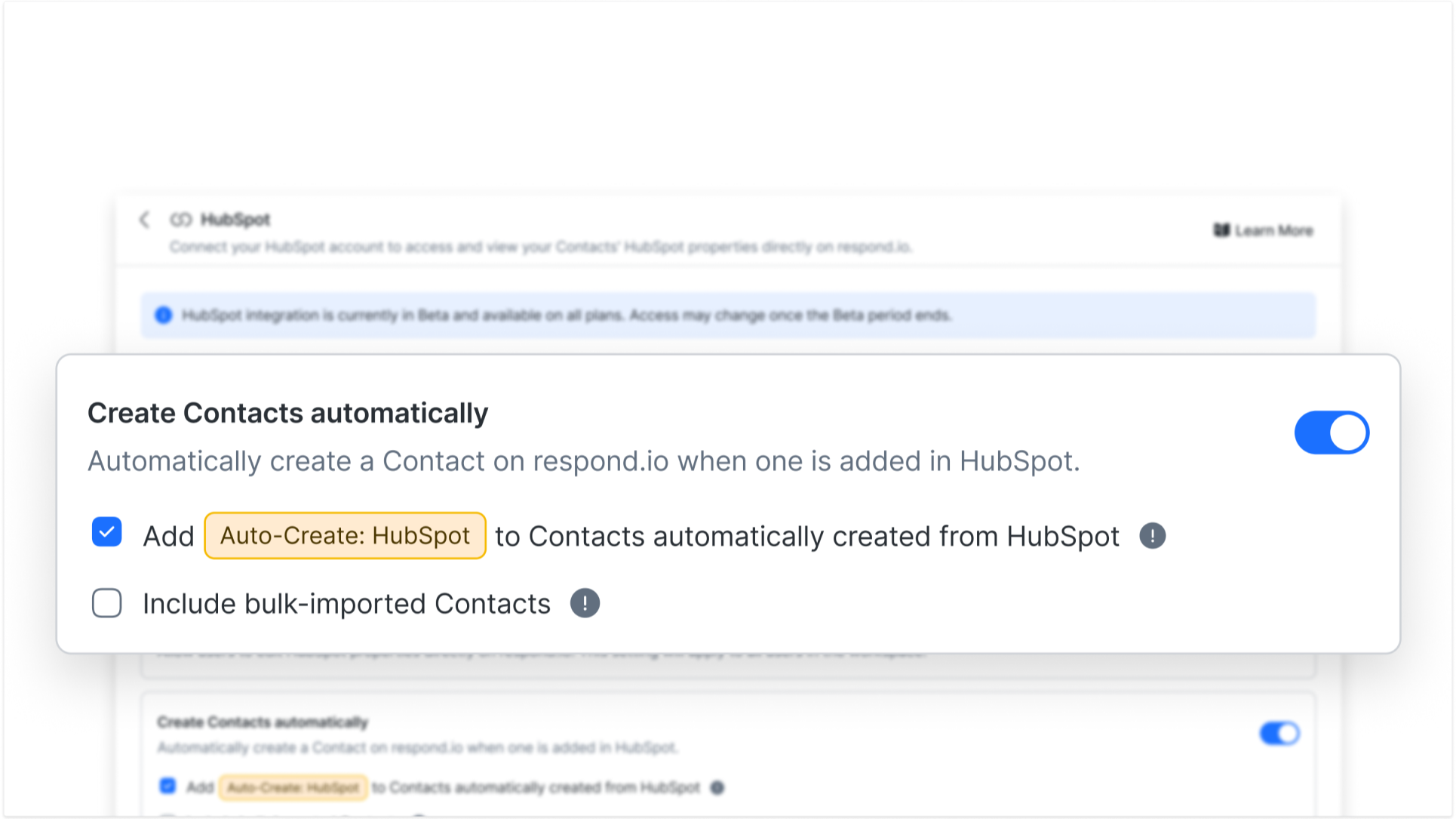The height and width of the screenshot is (819, 1456).
Task: Click small info icon in blurred background row
Action: pos(717,787)
